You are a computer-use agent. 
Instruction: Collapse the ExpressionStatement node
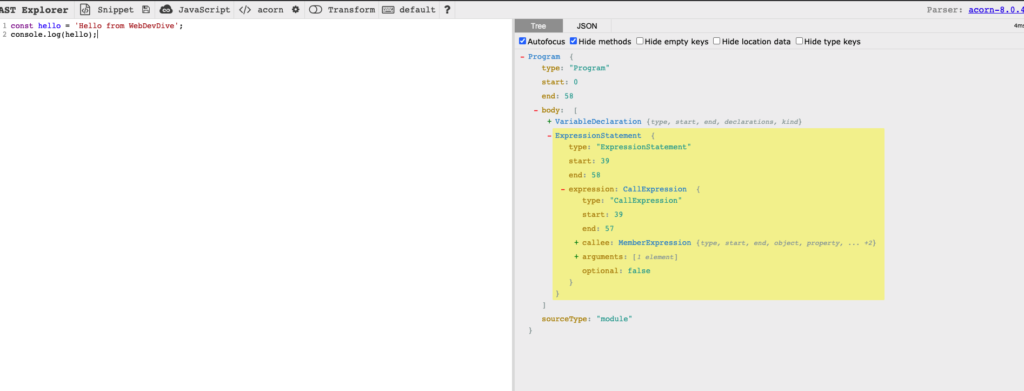point(549,136)
